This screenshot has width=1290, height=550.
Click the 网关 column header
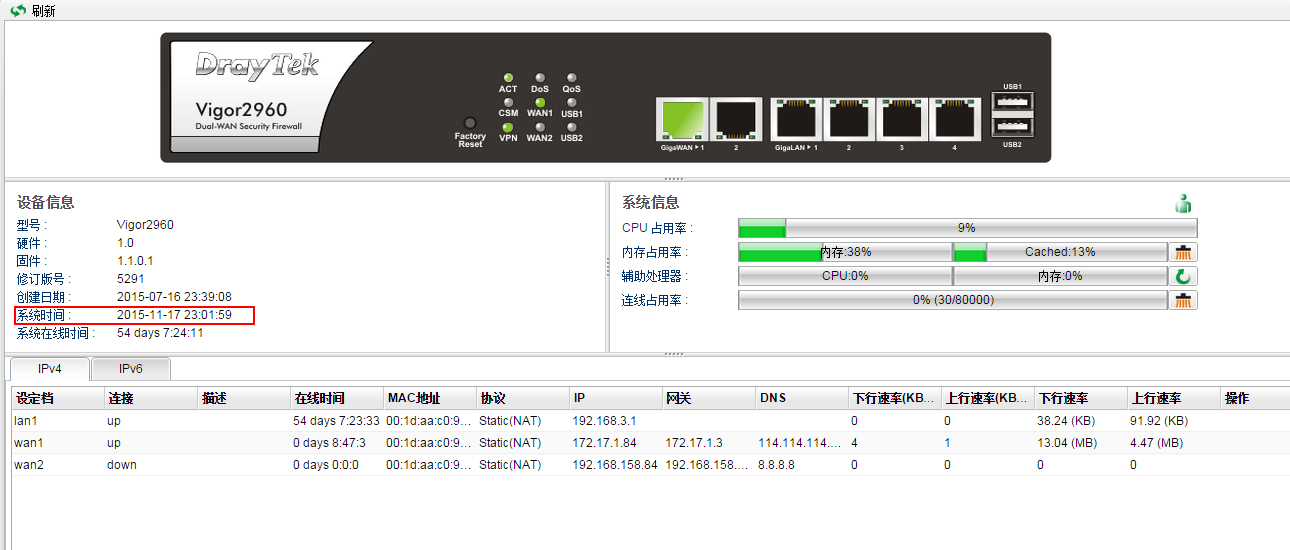[709, 398]
